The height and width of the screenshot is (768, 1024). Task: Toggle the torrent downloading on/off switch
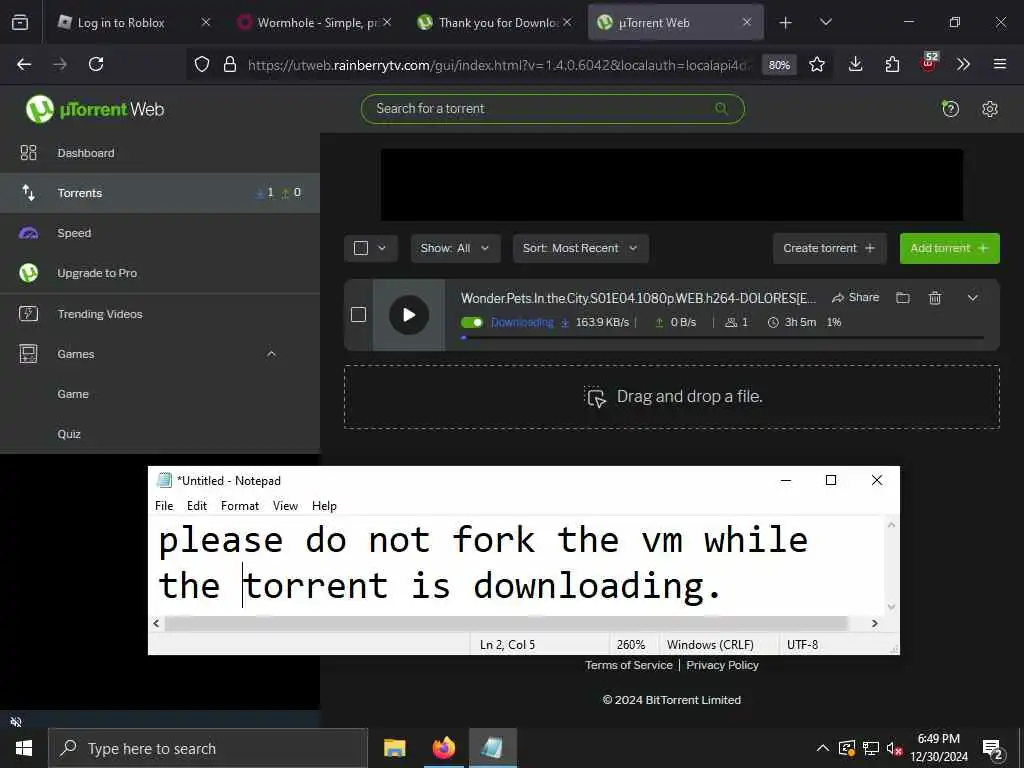(472, 322)
